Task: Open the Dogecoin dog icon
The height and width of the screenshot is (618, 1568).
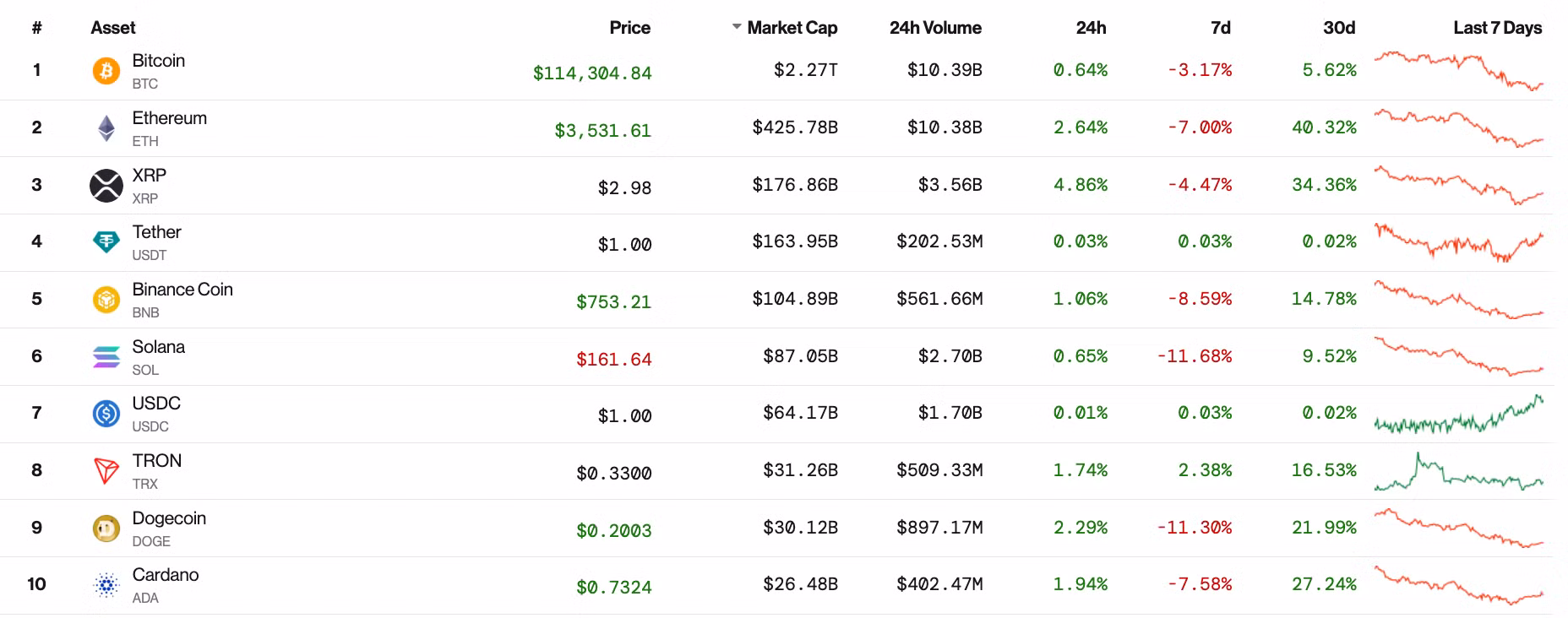Action: (106, 529)
